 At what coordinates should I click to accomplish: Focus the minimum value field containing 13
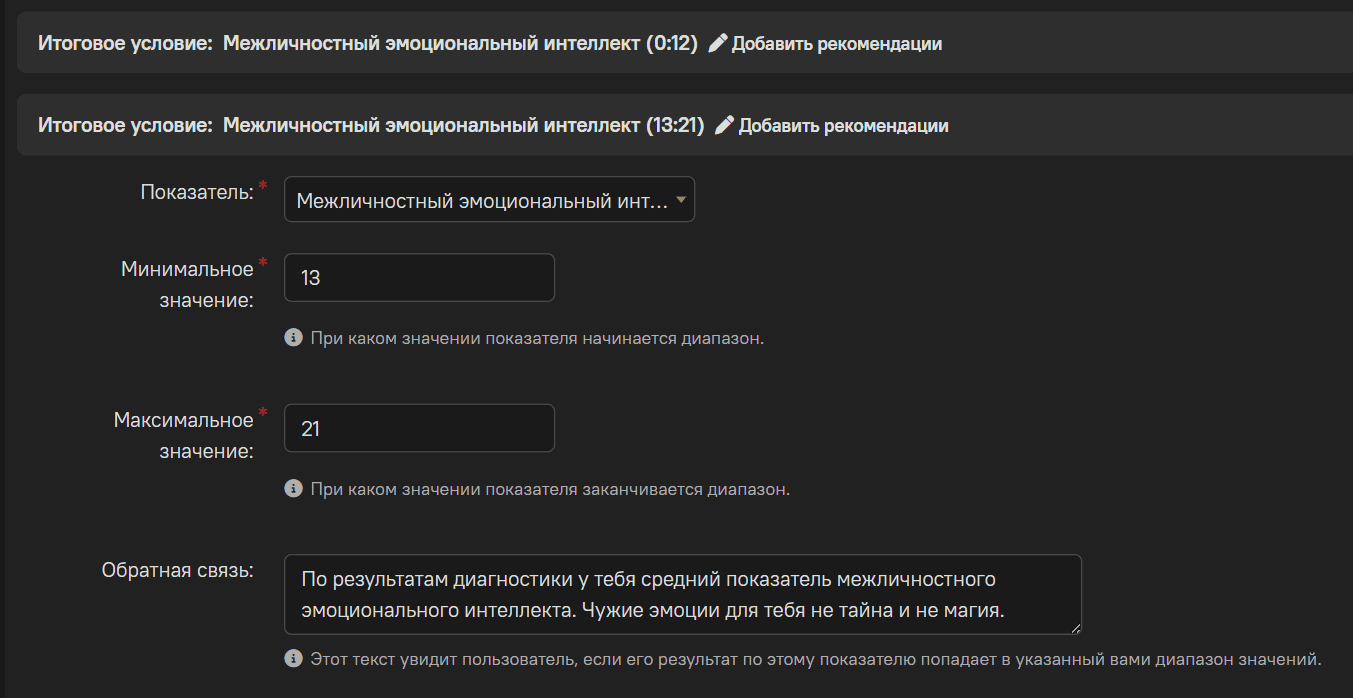(x=419, y=278)
